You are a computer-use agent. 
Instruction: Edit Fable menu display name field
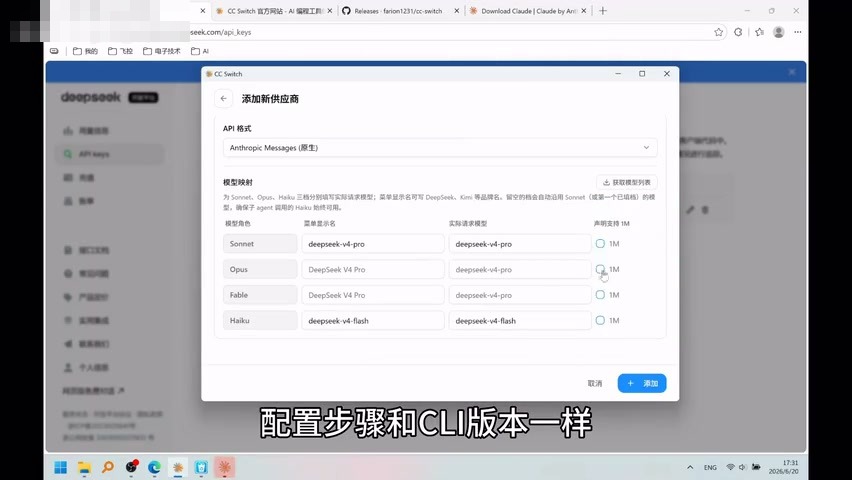click(373, 295)
